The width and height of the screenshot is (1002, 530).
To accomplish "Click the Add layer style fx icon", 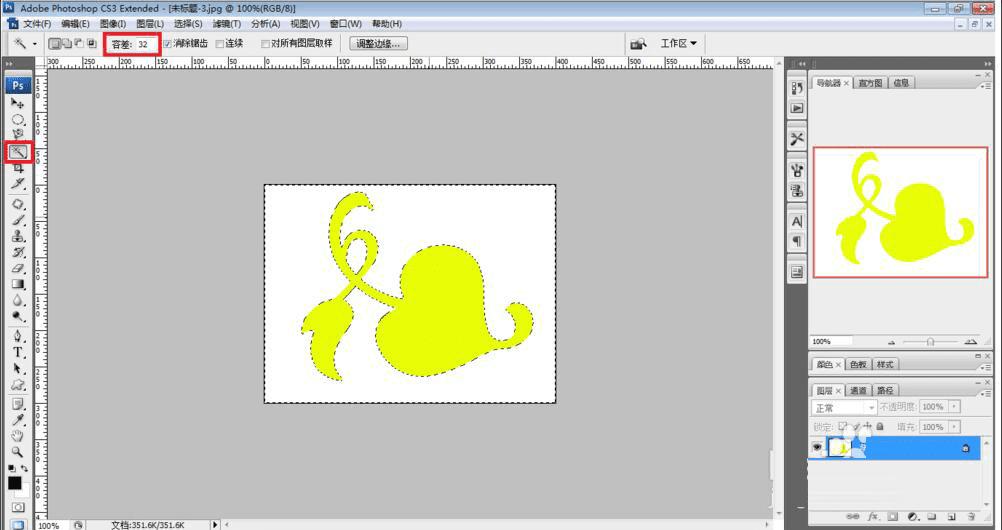I will coord(872,516).
